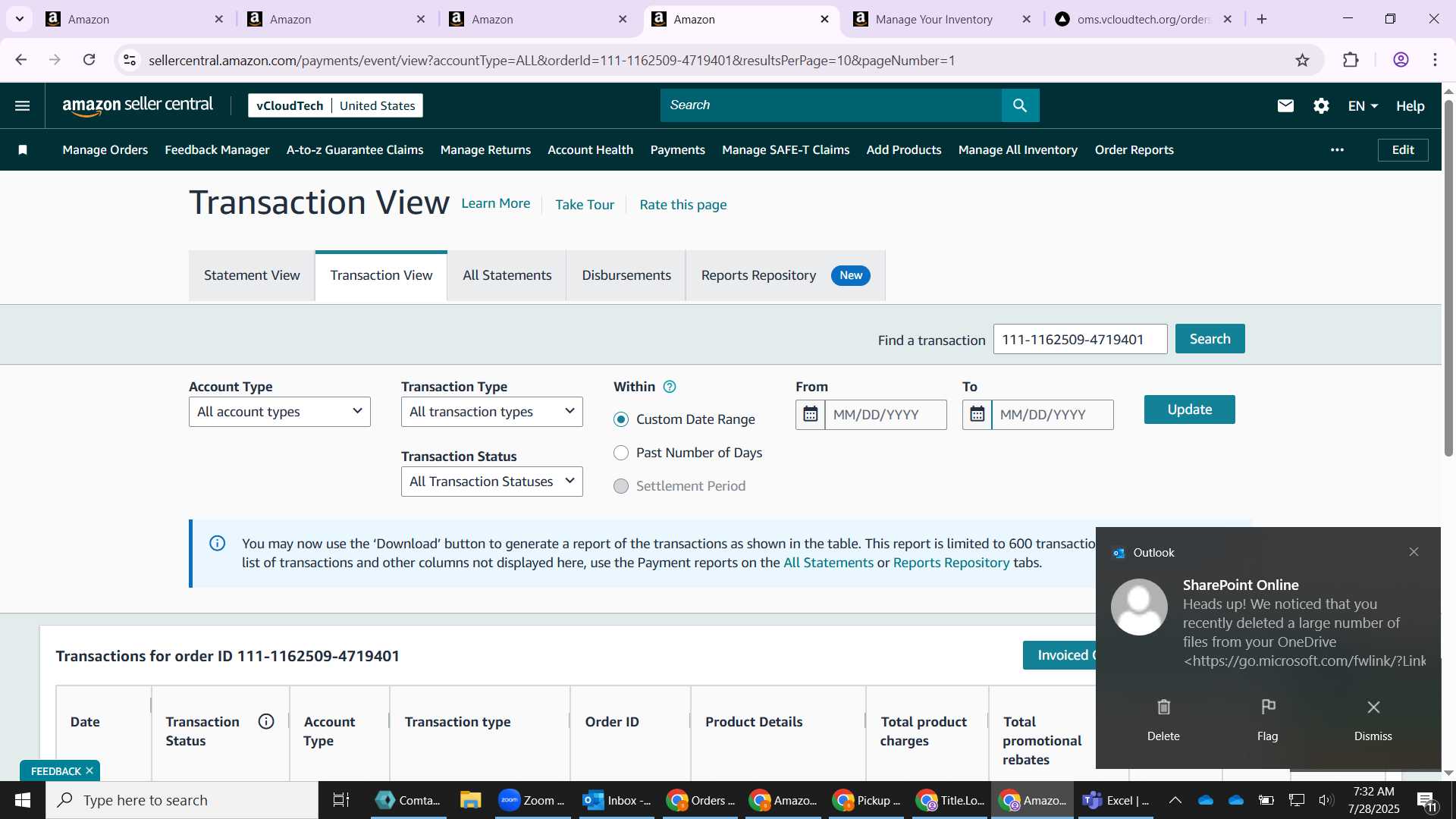Viewport: 1456px width, 819px height.
Task: Click the Flag icon in Outlook notification
Action: pyautogui.click(x=1268, y=708)
